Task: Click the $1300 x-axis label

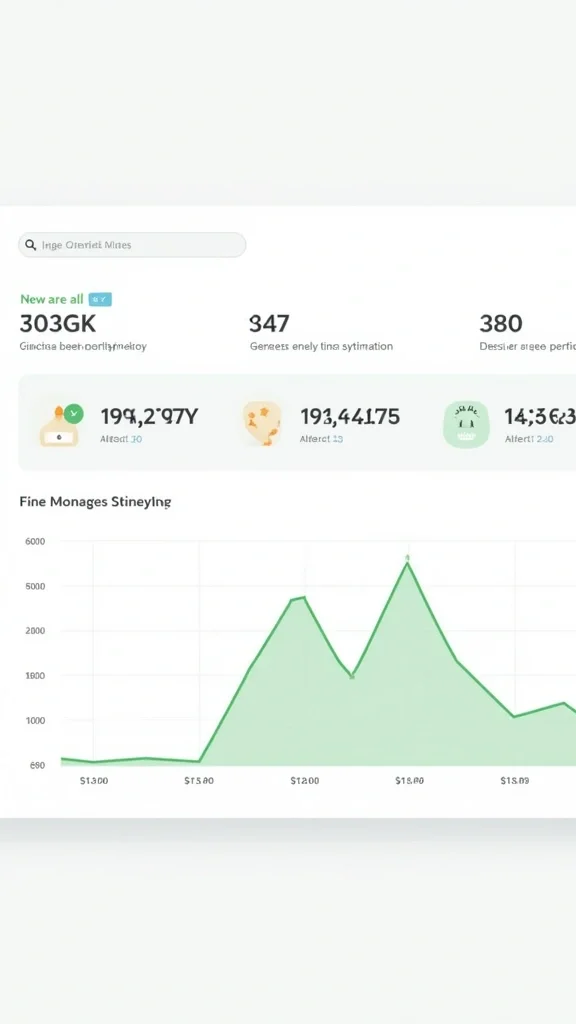Action: 94,780
